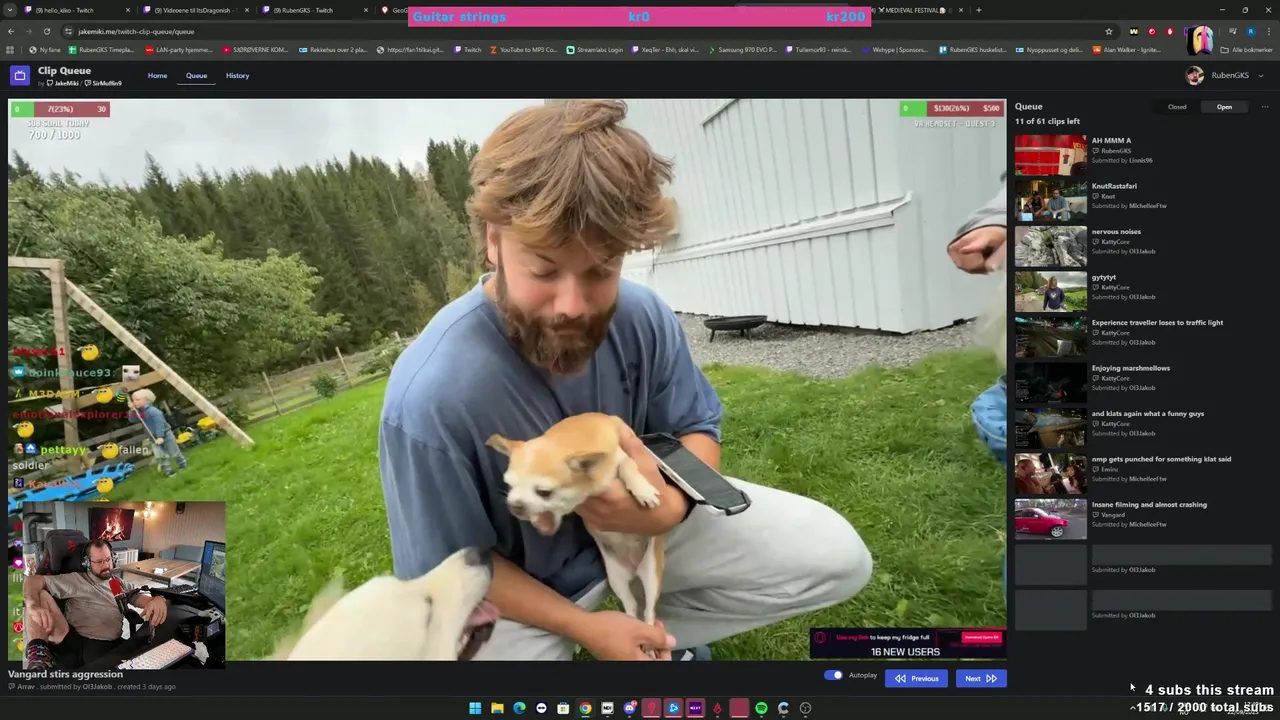Click the Enjoying marshmallows clip title
The width and height of the screenshot is (1280, 720).
tap(1131, 368)
